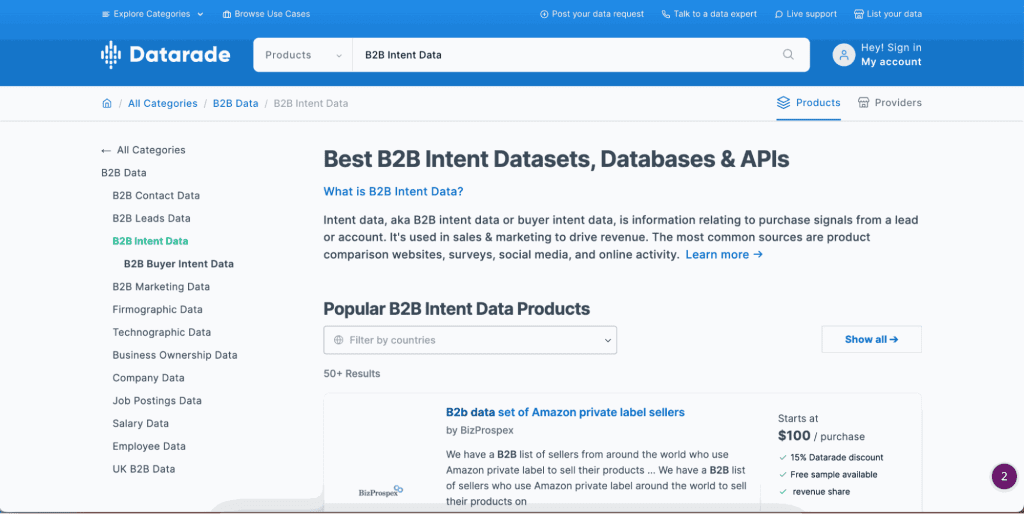Click Hey! Sign in
This screenshot has height=514, width=1024.
coord(891,48)
